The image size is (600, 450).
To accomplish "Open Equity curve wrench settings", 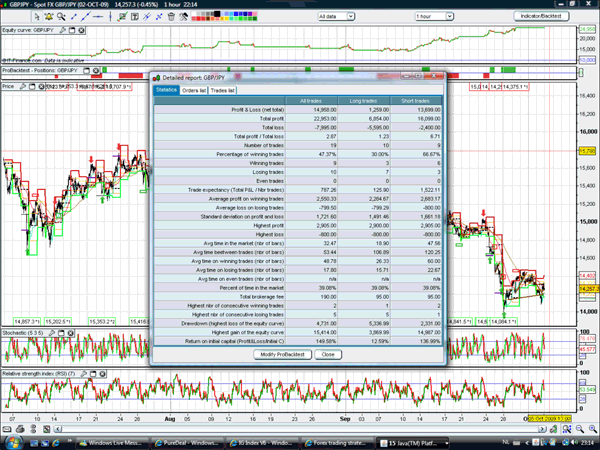I will [x=63, y=30].
